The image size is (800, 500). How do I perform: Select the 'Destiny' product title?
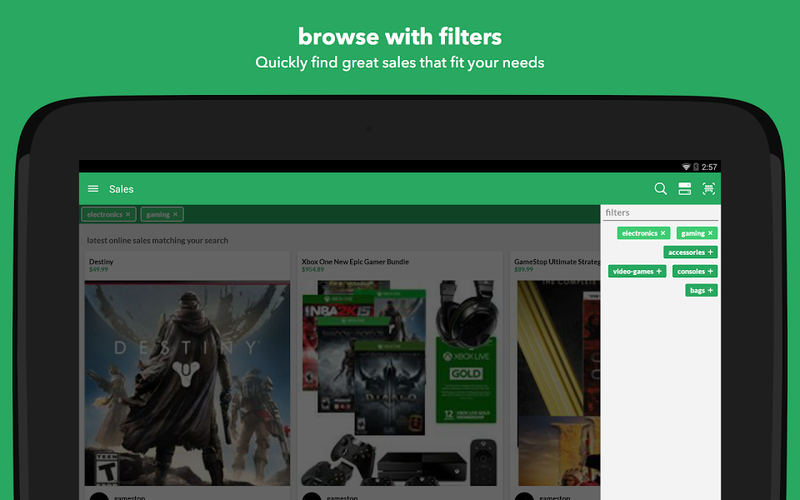pyautogui.click(x=101, y=262)
